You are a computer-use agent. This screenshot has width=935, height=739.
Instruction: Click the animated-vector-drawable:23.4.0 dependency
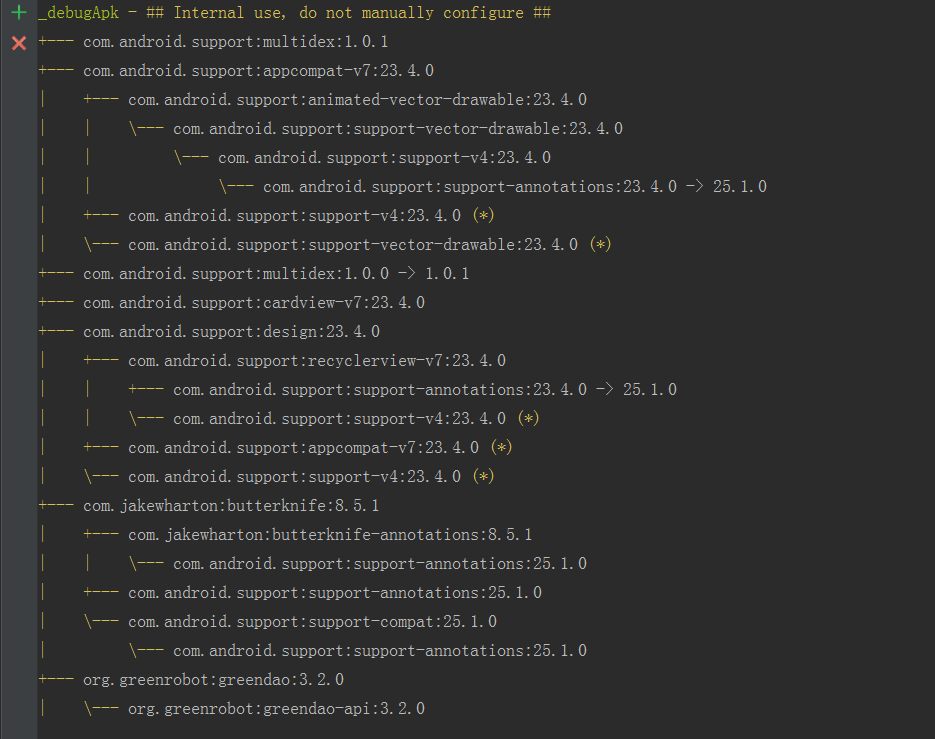(x=357, y=100)
